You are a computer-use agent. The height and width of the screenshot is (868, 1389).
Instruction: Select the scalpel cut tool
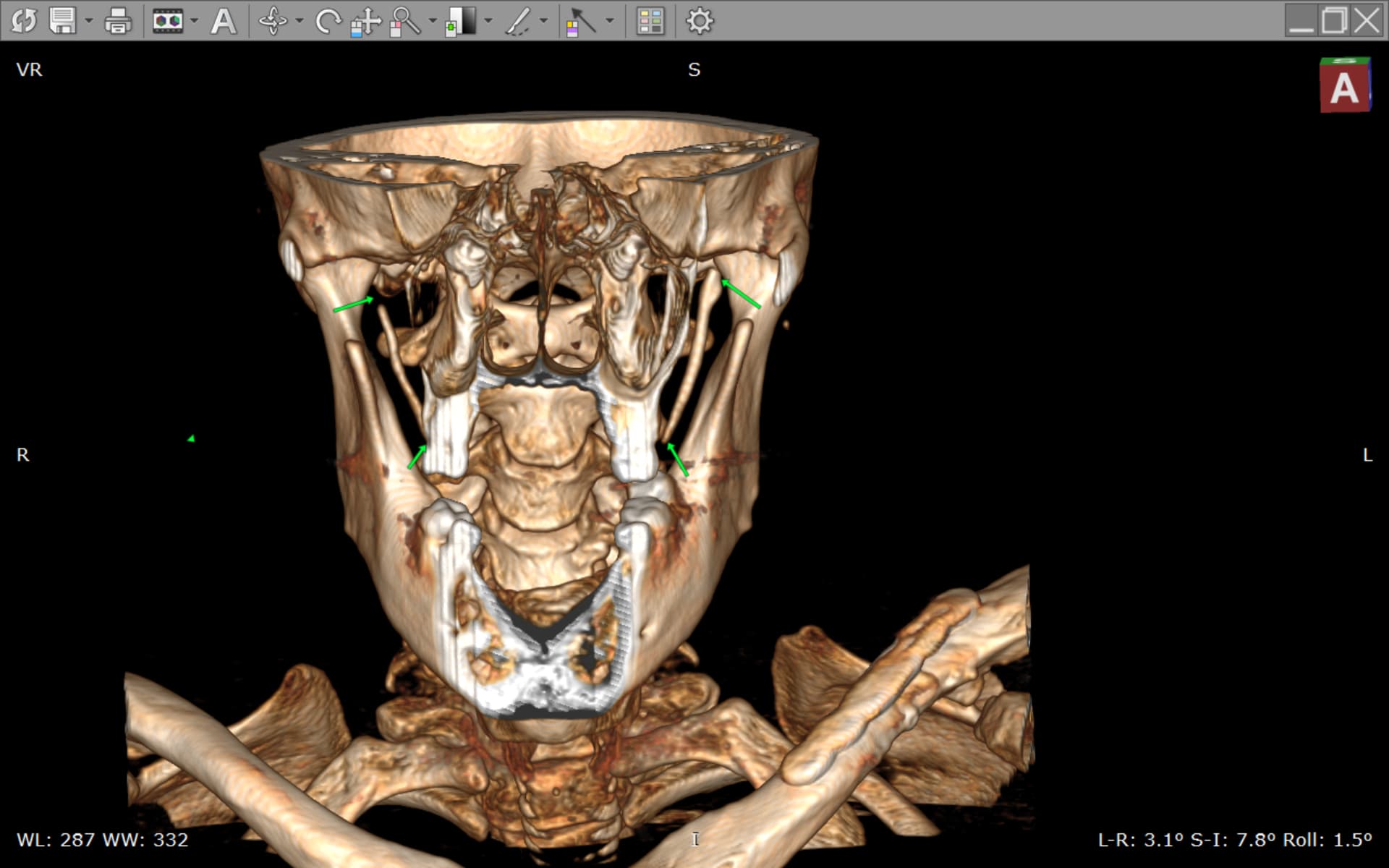[518, 21]
